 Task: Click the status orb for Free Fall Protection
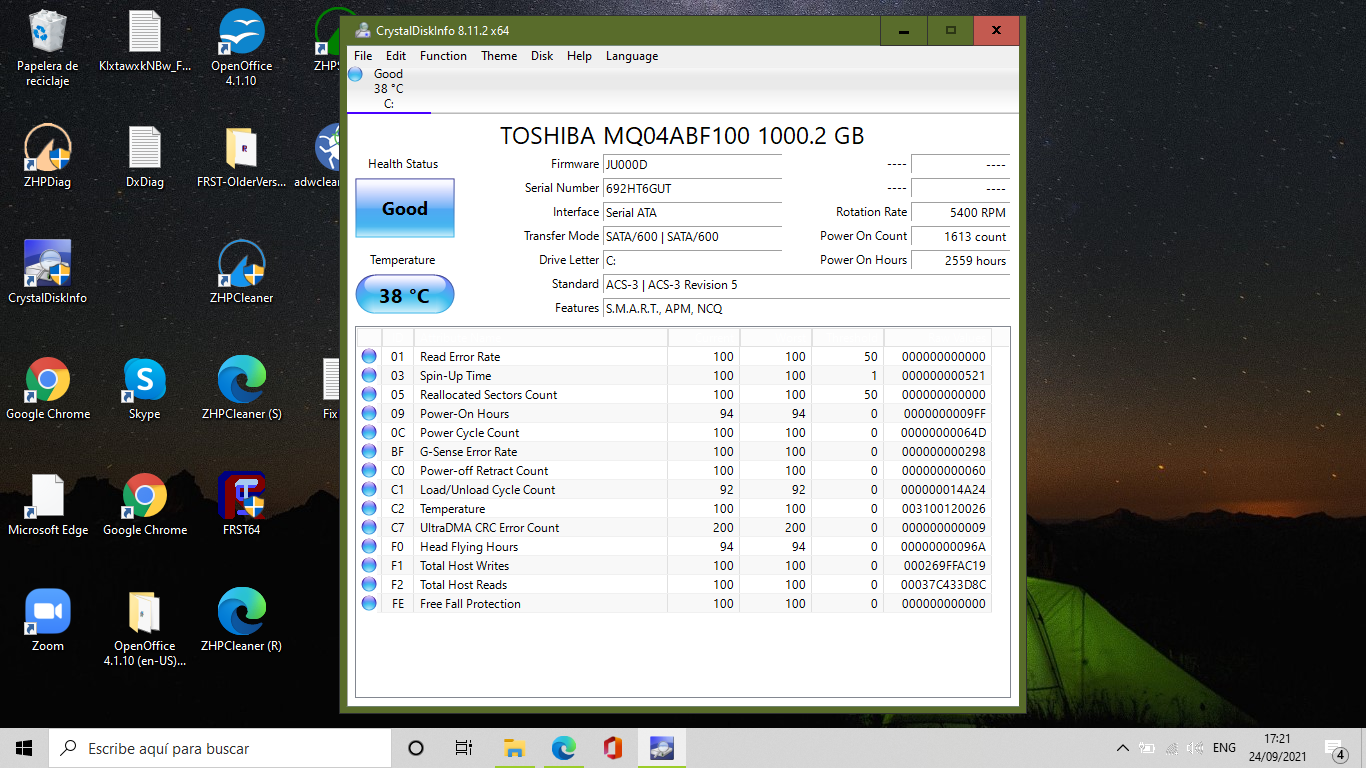click(x=369, y=603)
